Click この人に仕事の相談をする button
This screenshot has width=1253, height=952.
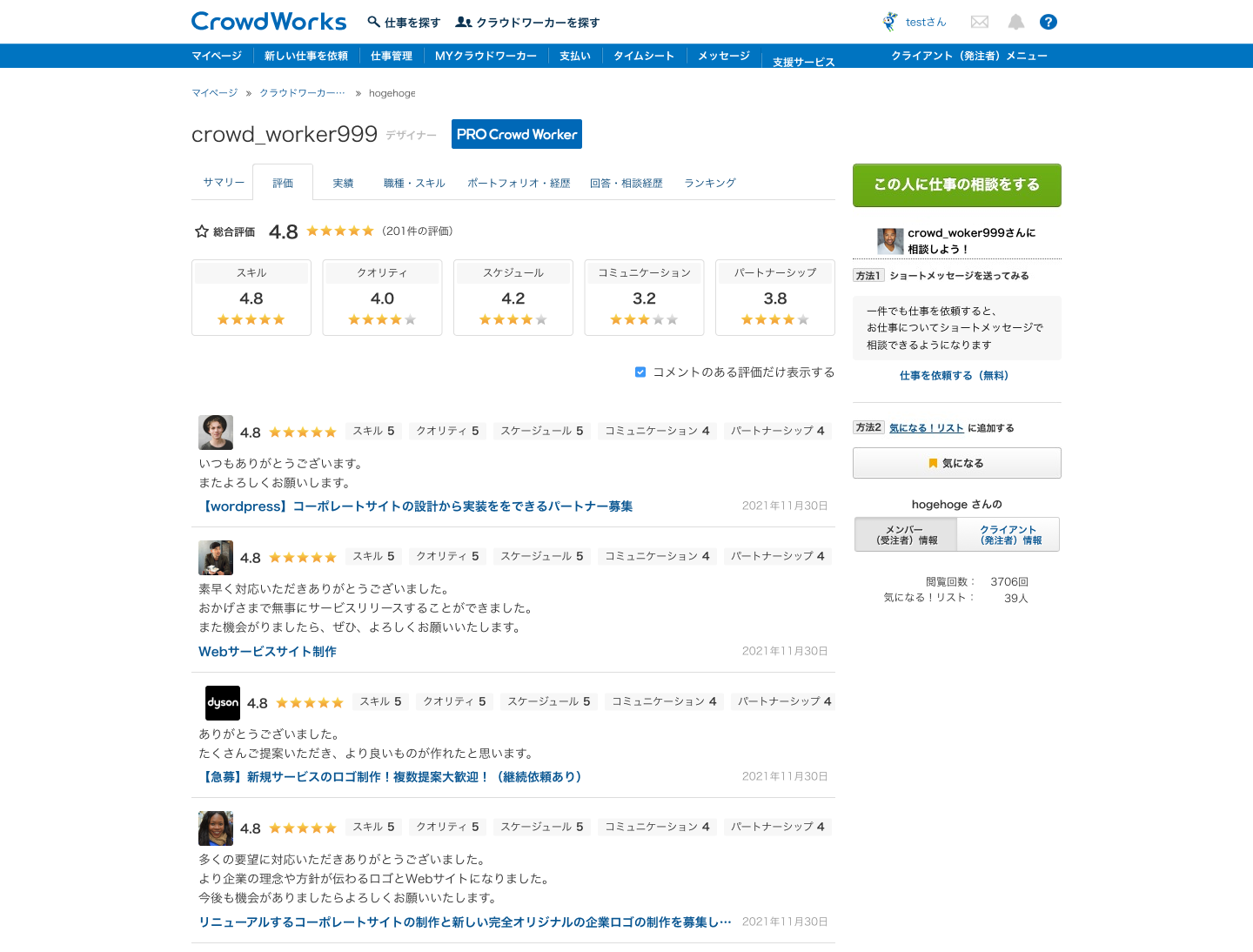956,185
